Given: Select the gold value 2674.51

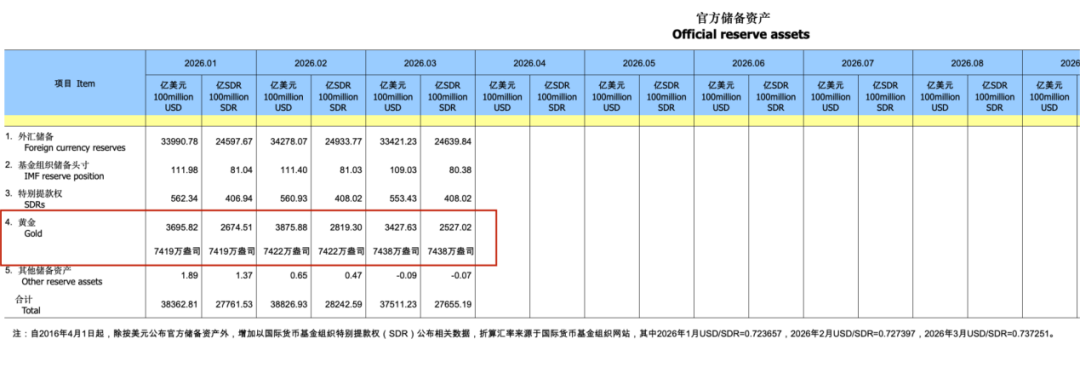Looking at the screenshot, I should [236, 227].
